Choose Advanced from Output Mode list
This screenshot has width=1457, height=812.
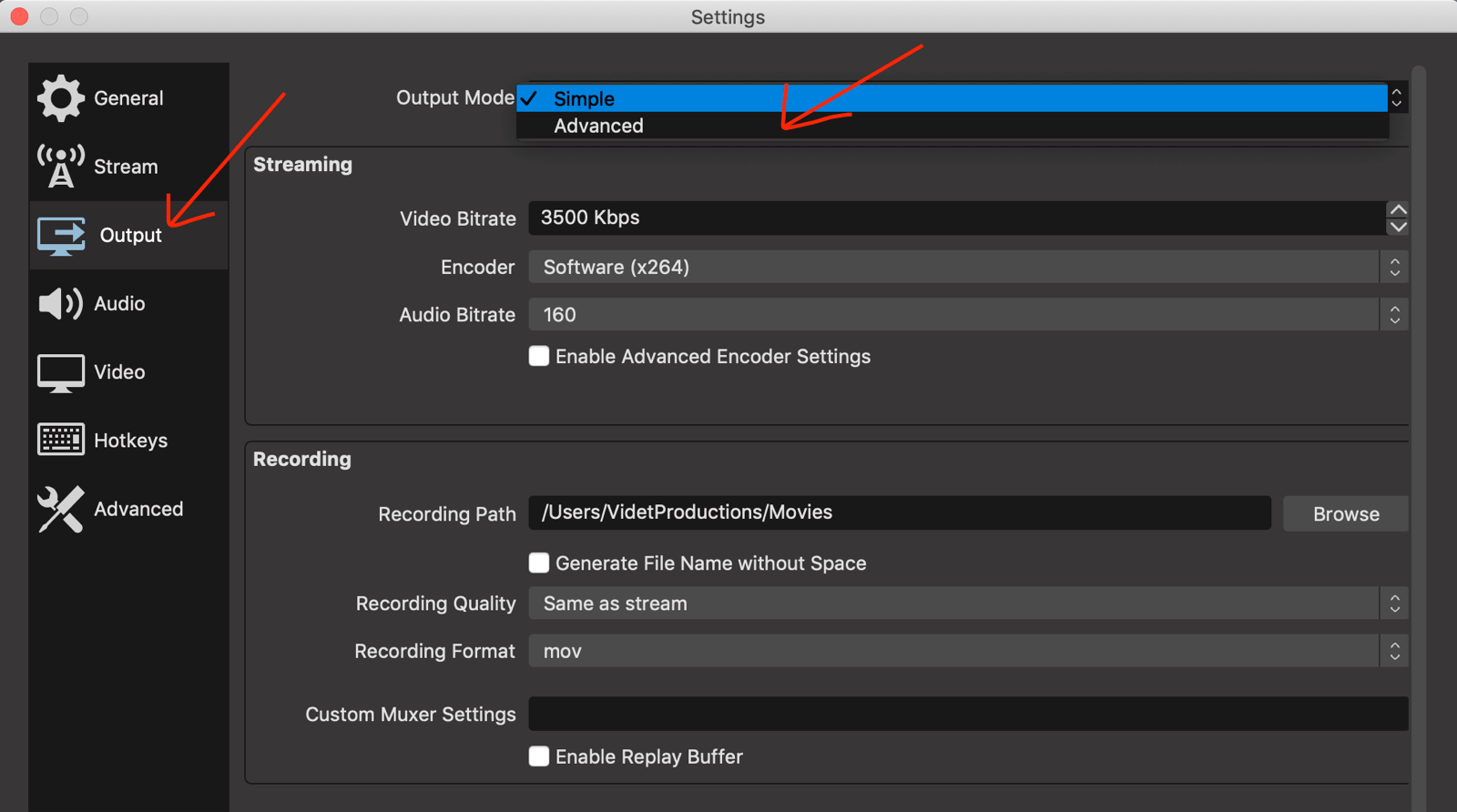pyautogui.click(x=952, y=126)
